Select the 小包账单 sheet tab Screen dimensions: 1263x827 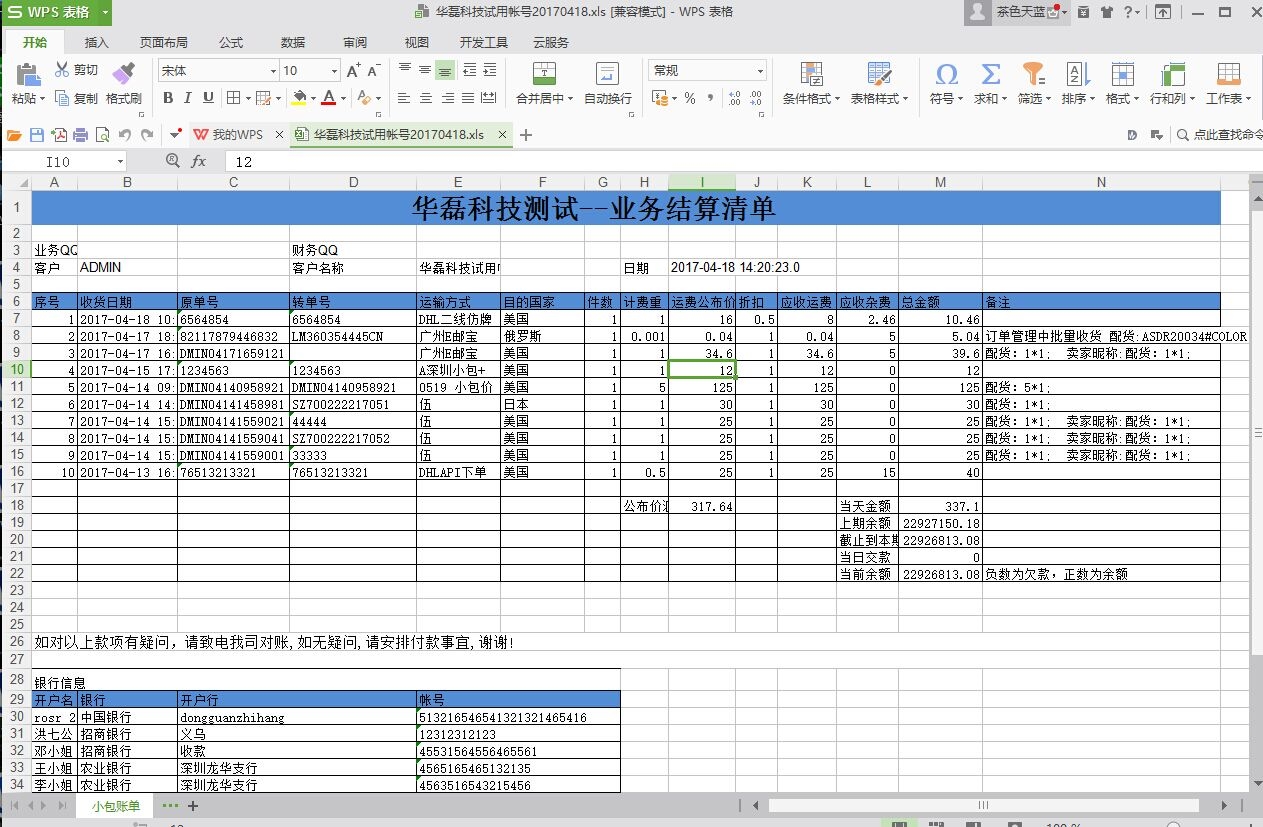coord(116,806)
